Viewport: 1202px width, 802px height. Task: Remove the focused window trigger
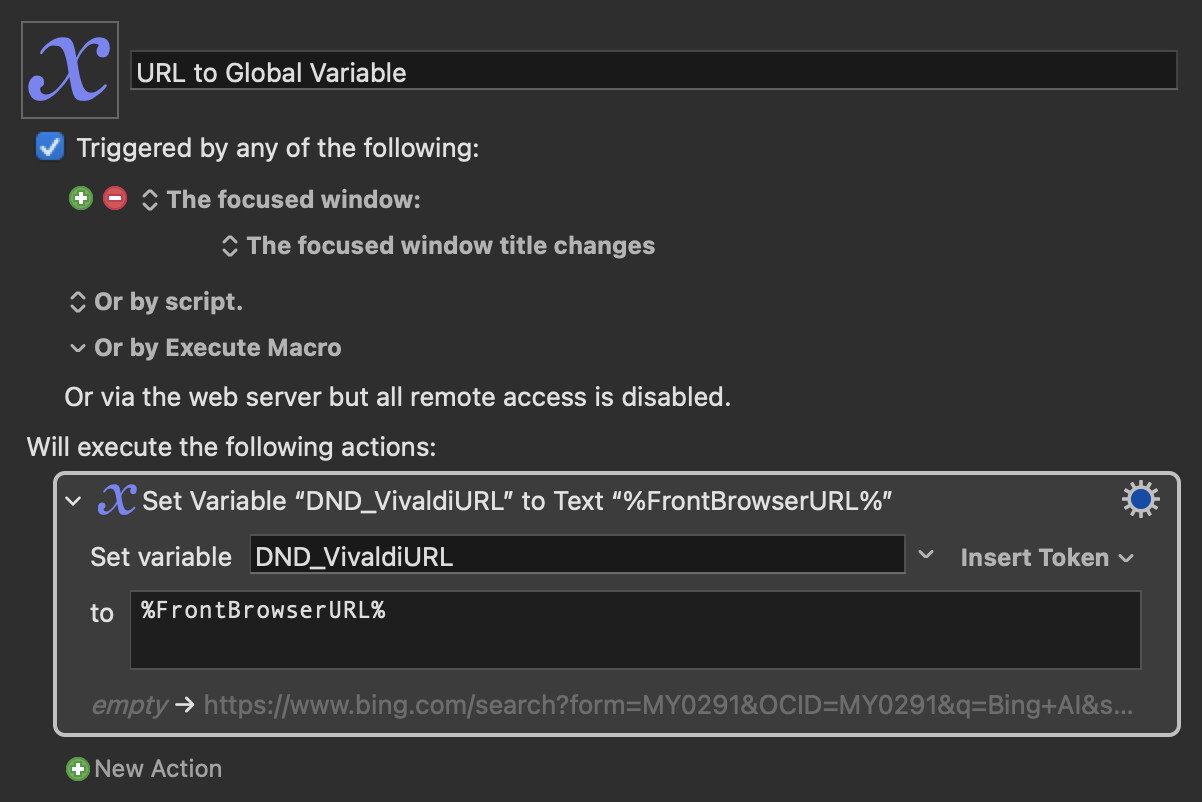[x=115, y=199]
